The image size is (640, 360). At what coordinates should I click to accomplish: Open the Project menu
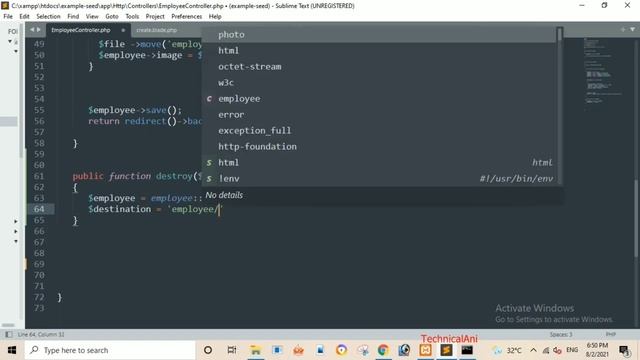tap(155, 16)
